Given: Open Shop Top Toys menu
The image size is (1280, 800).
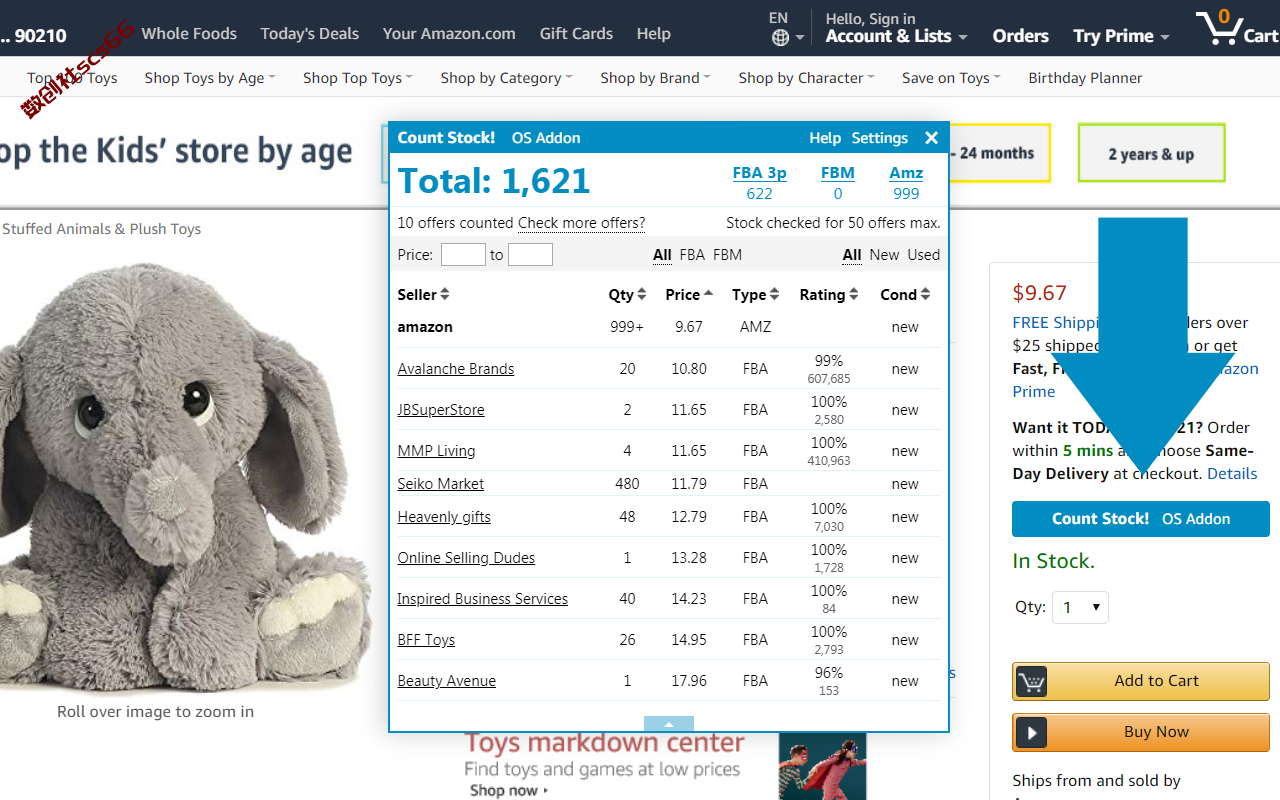Looking at the screenshot, I should coord(357,78).
